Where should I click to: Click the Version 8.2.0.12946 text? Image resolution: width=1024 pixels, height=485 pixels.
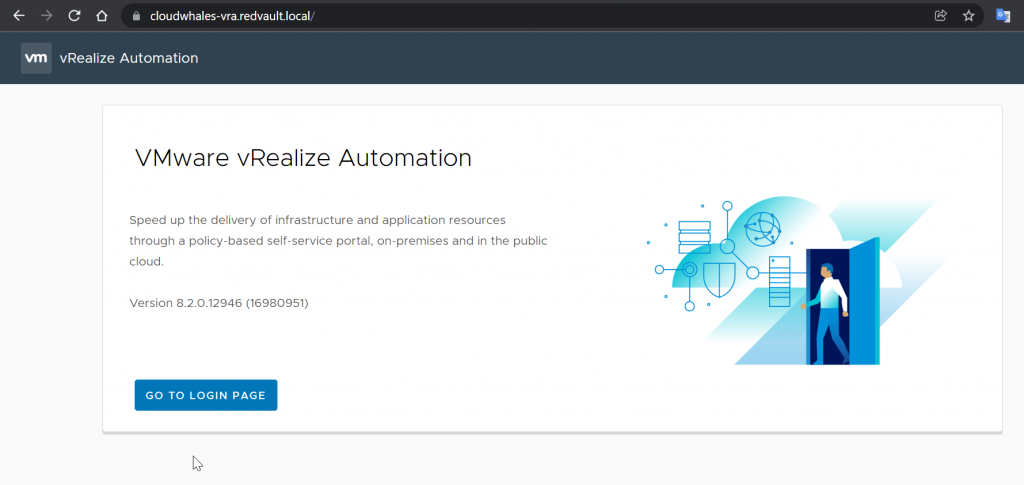click(219, 303)
